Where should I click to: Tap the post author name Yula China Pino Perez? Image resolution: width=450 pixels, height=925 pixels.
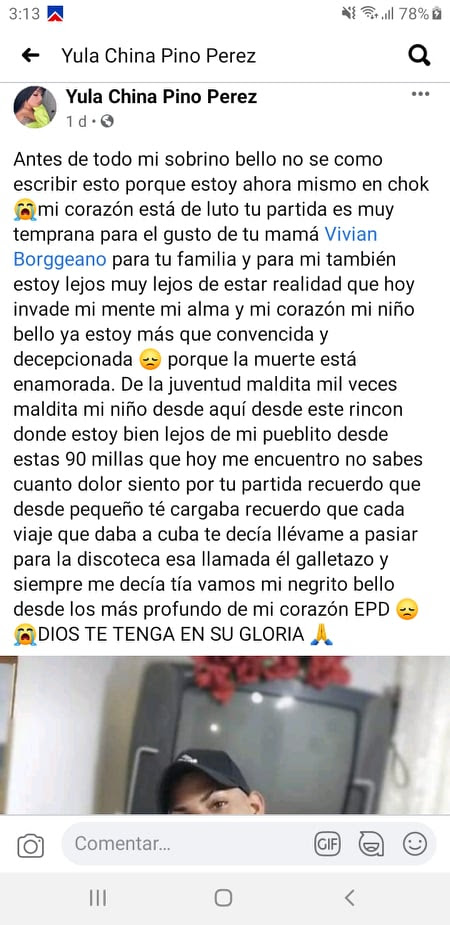point(161,96)
